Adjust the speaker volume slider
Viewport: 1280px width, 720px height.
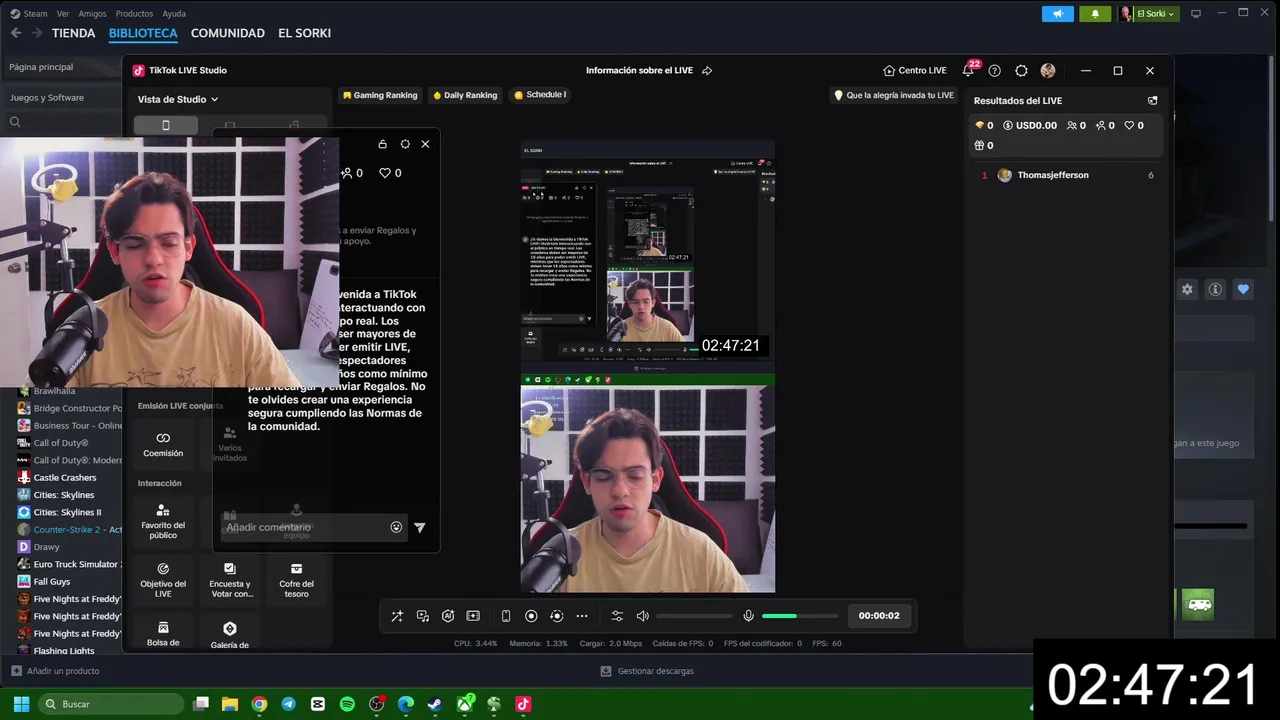pyautogui.click(x=695, y=616)
